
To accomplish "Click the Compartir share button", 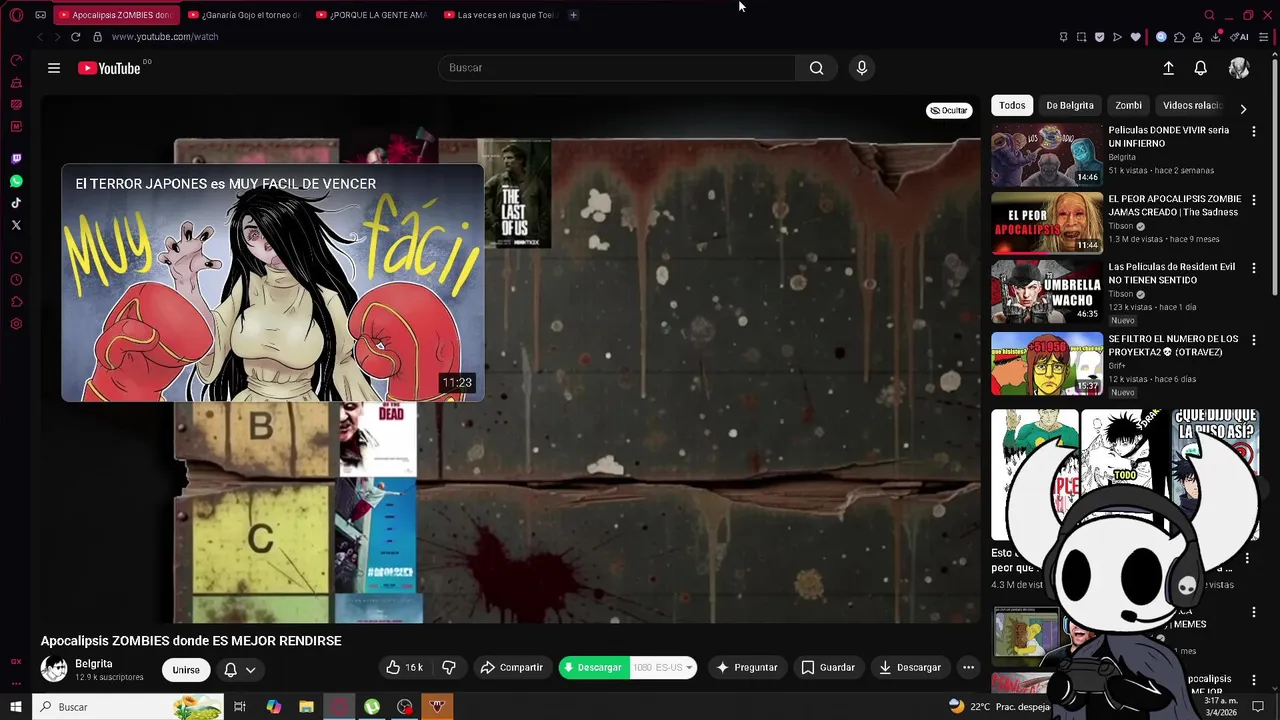I will coord(511,668).
